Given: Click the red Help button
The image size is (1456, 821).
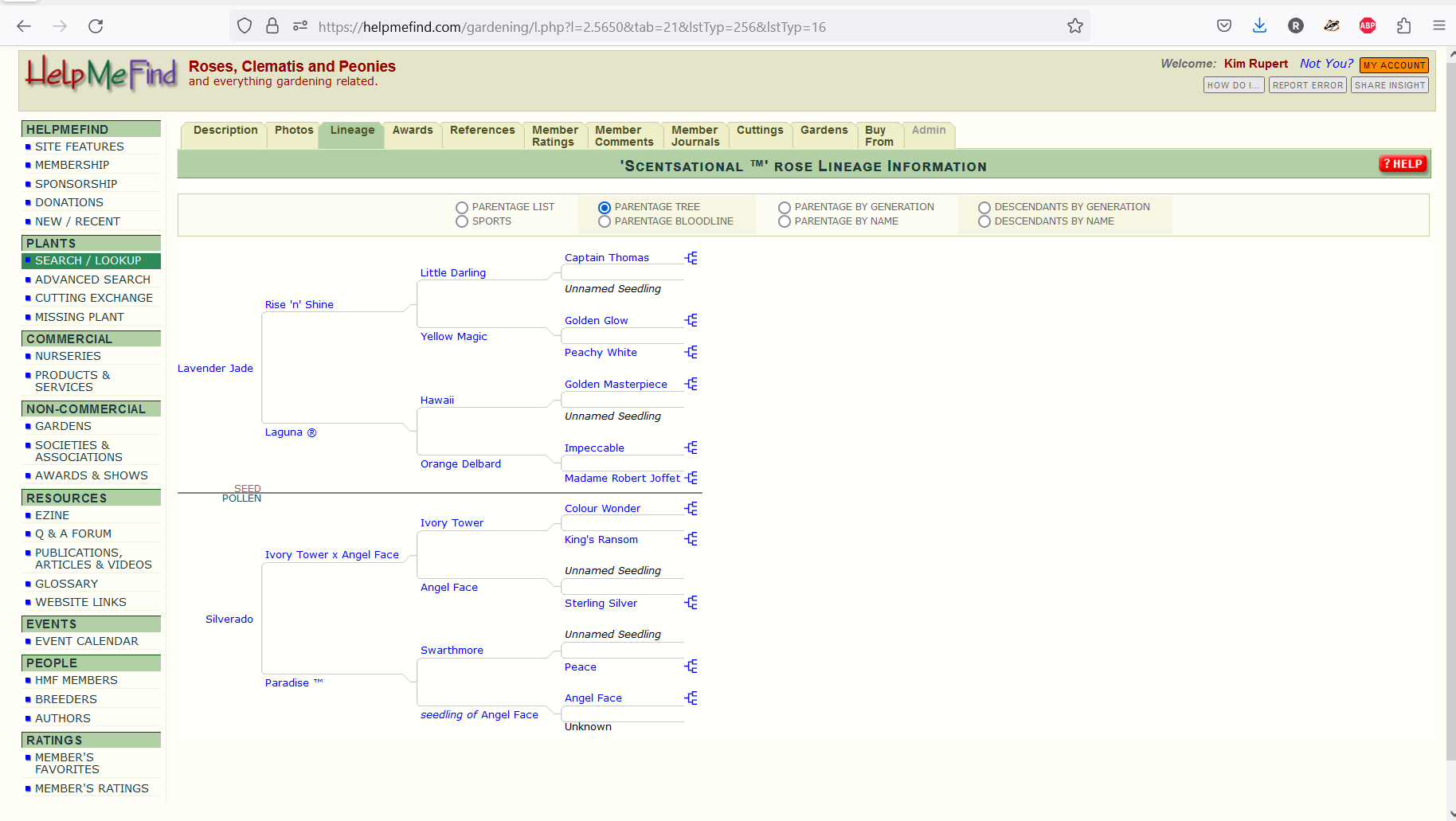Looking at the screenshot, I should pyautogui.click(x=1403, y=164).
